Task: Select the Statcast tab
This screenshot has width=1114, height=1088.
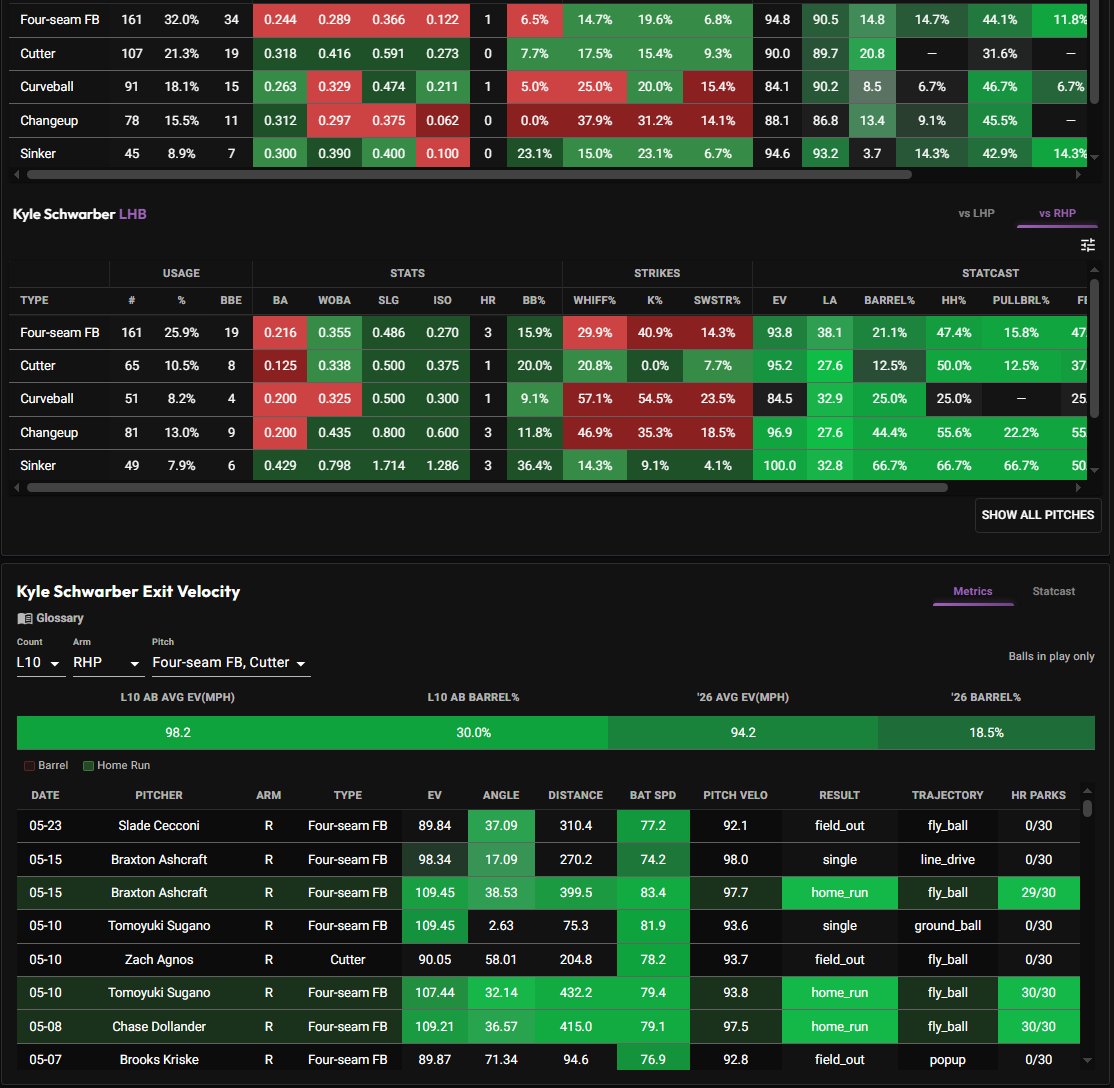Action: 1053,591
